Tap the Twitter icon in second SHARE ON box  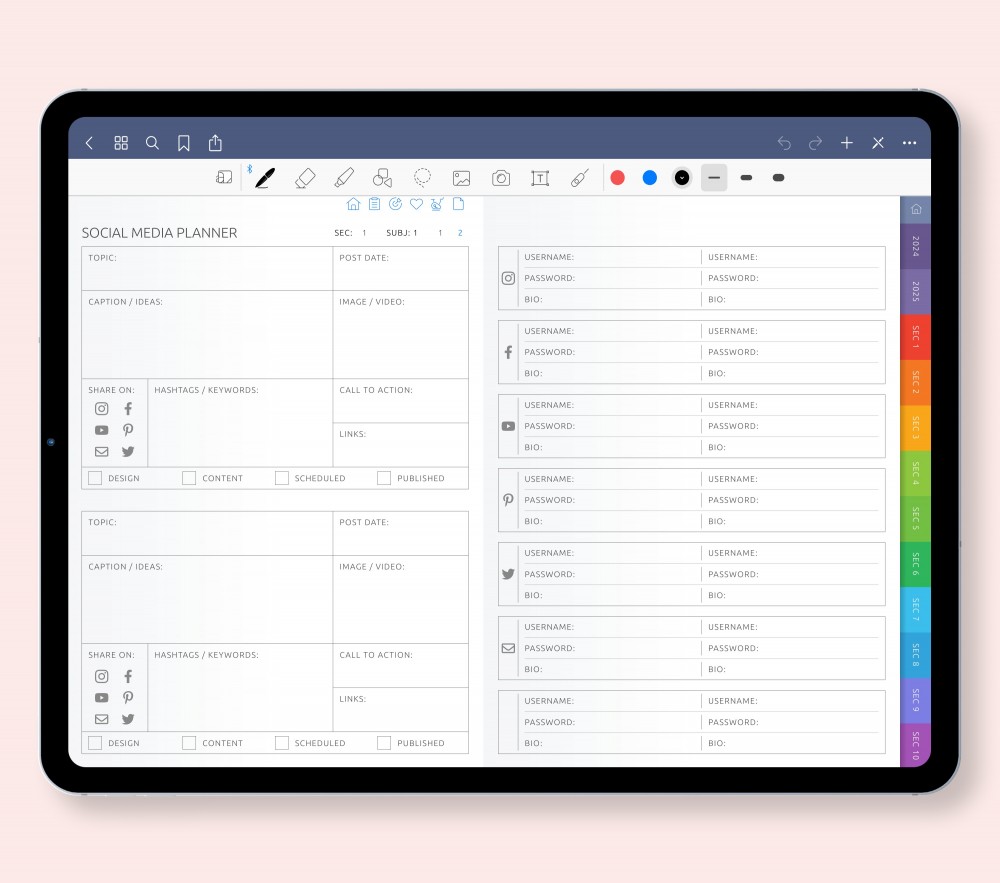[x=128, y=719]
